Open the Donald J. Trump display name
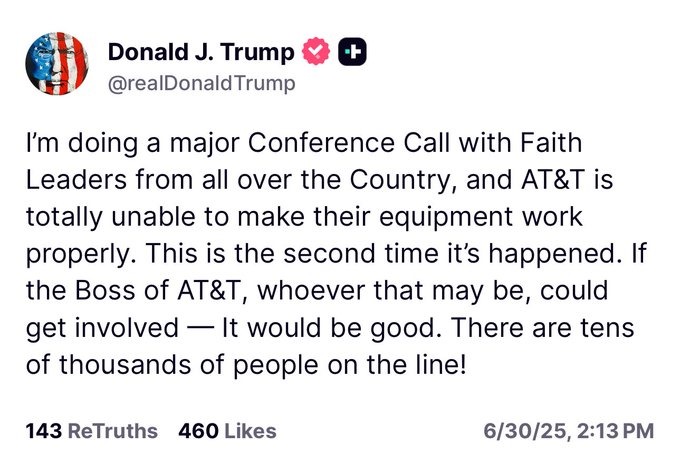 click(x=201, y=52)
